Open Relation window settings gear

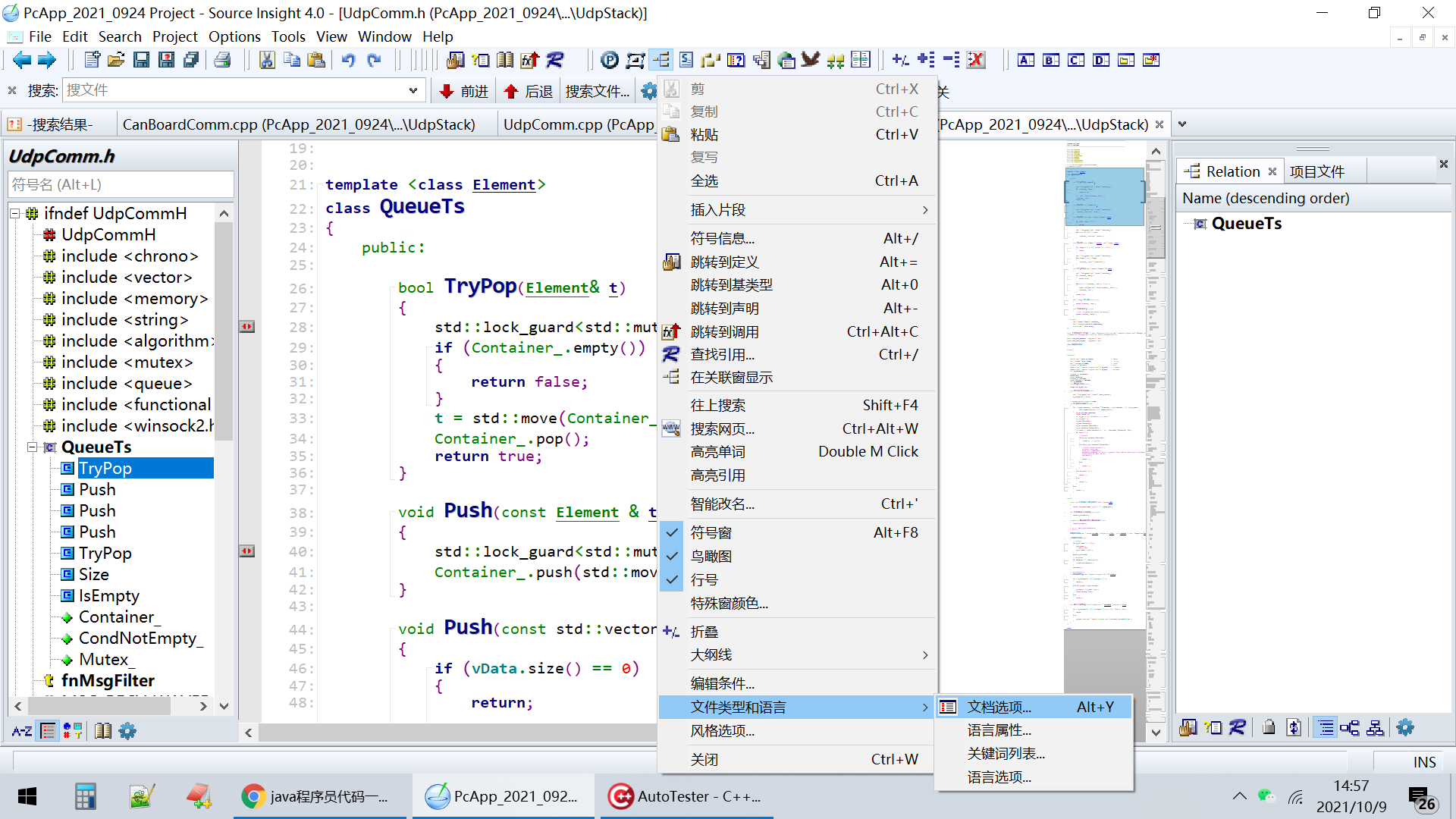tap(1405, 728)
